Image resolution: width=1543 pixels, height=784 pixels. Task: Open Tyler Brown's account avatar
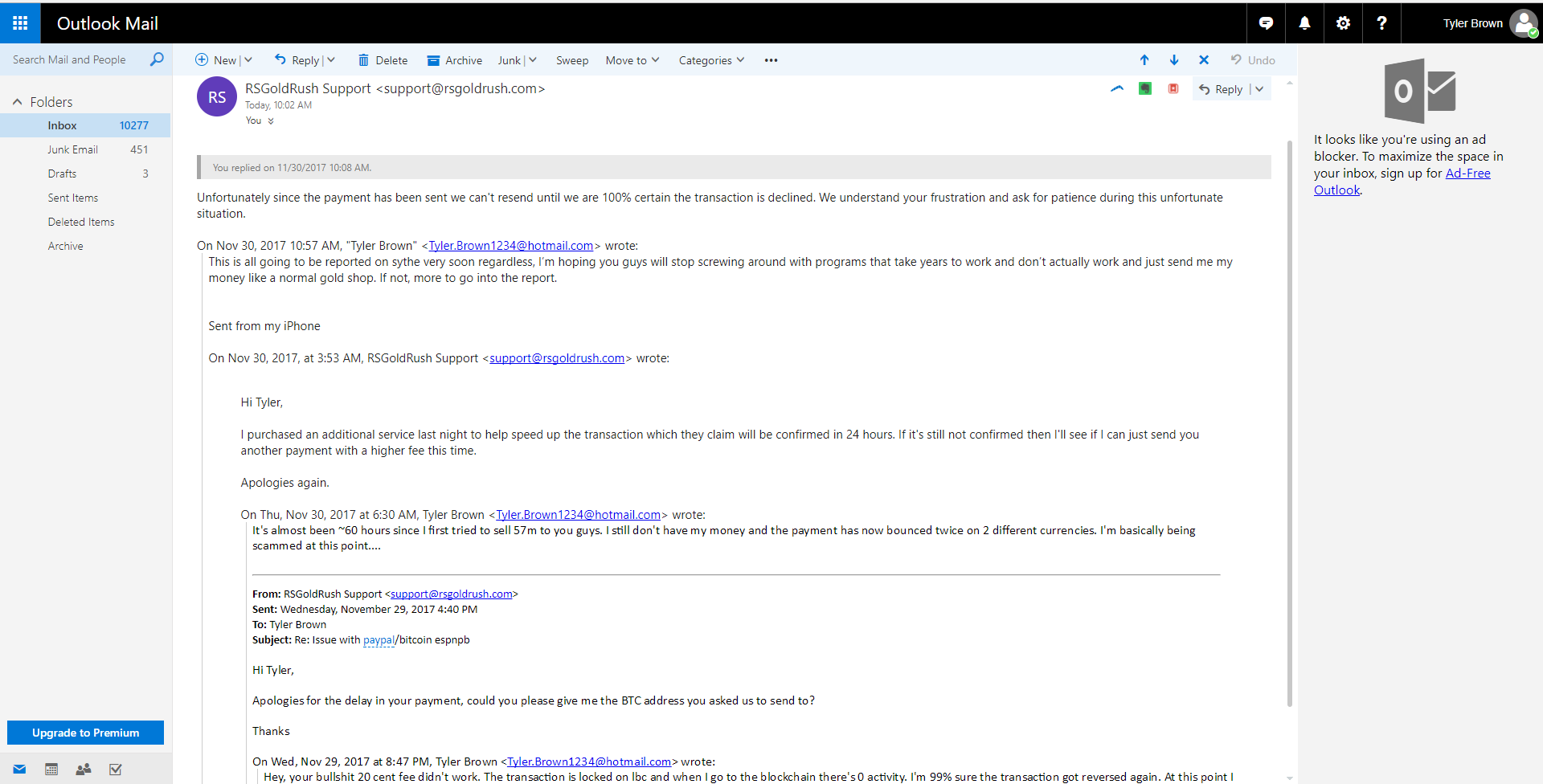click(1524, 23)
